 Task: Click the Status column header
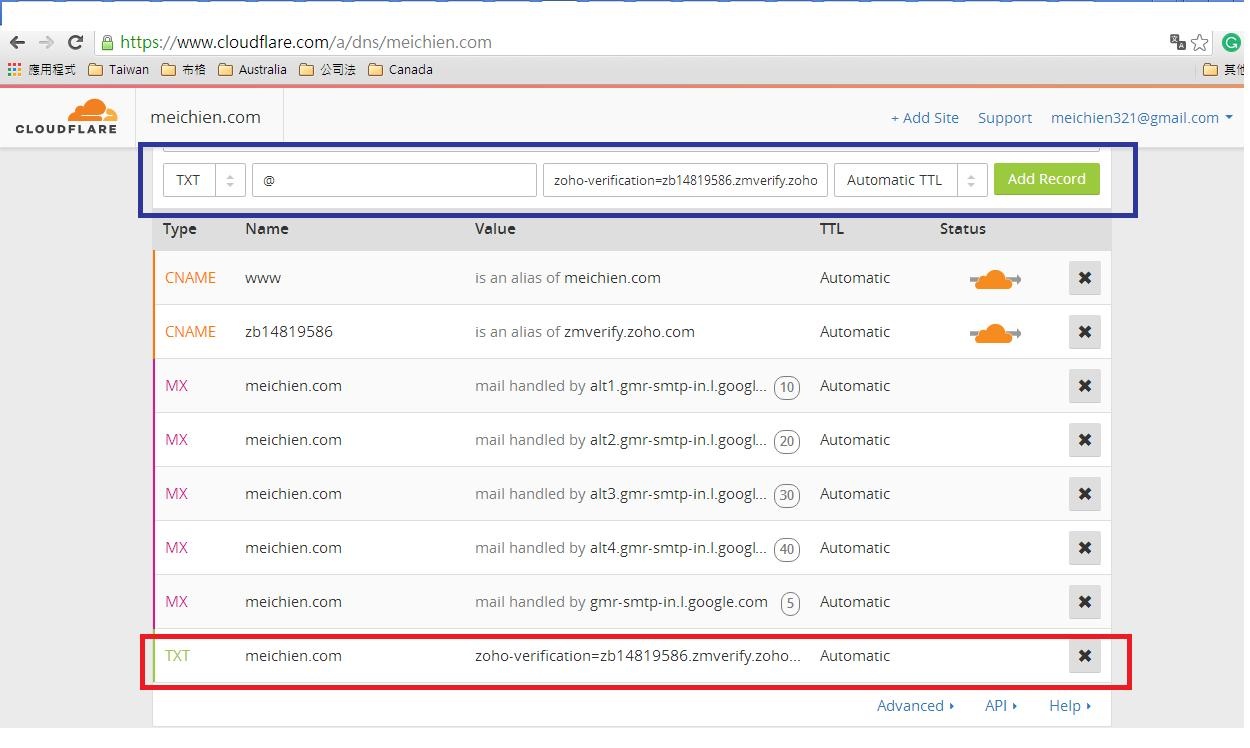click(963, 229)
